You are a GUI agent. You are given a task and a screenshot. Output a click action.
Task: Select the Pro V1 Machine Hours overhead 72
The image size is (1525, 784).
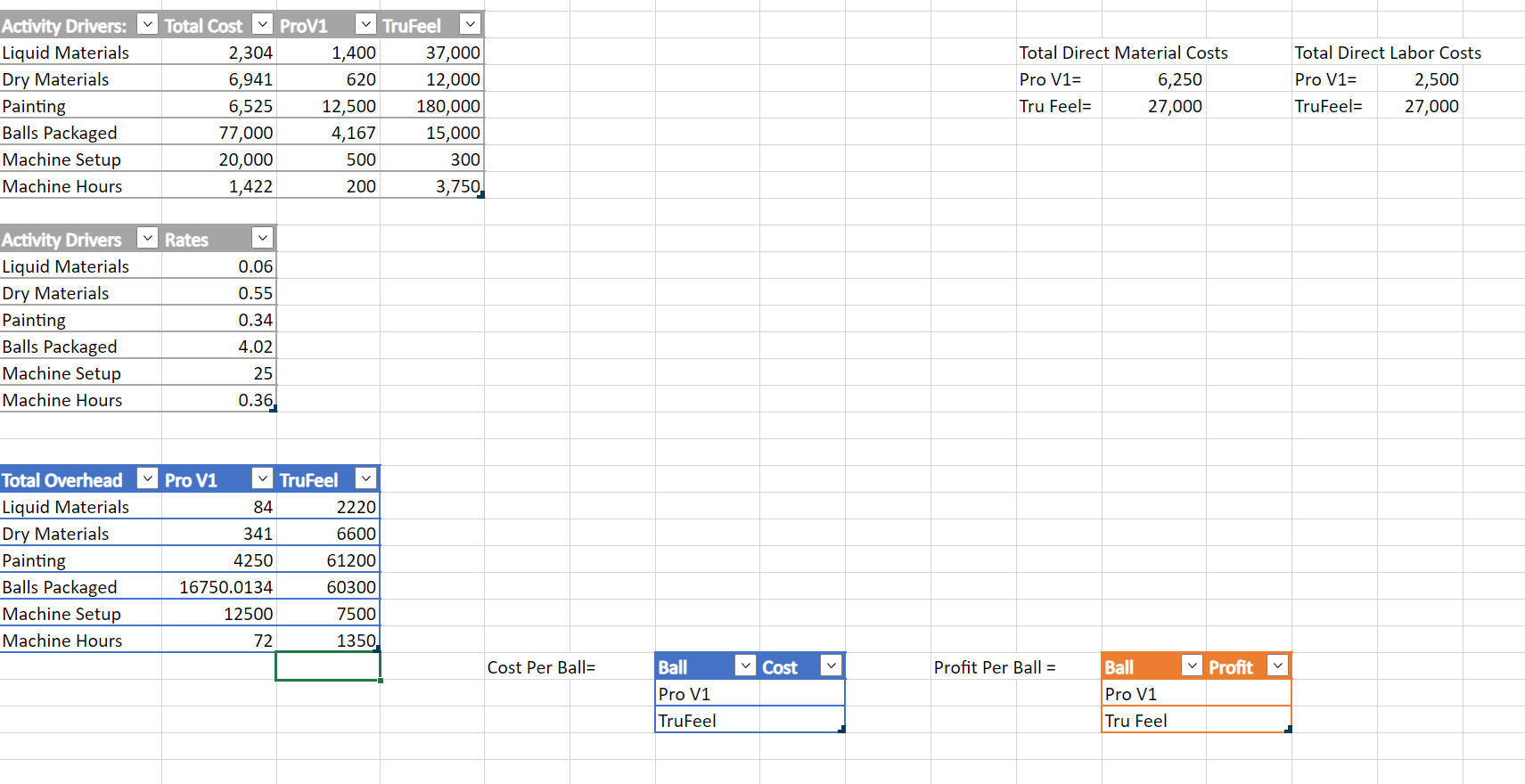point(219,641)
